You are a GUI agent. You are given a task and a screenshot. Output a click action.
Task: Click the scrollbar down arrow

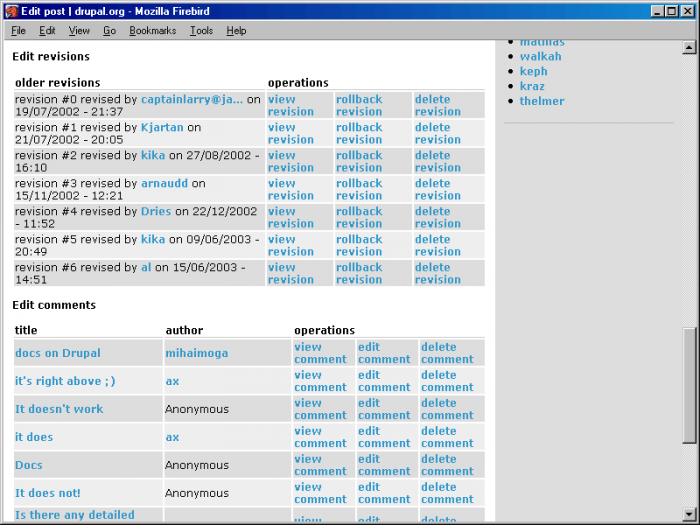click(x=689, y=514)
